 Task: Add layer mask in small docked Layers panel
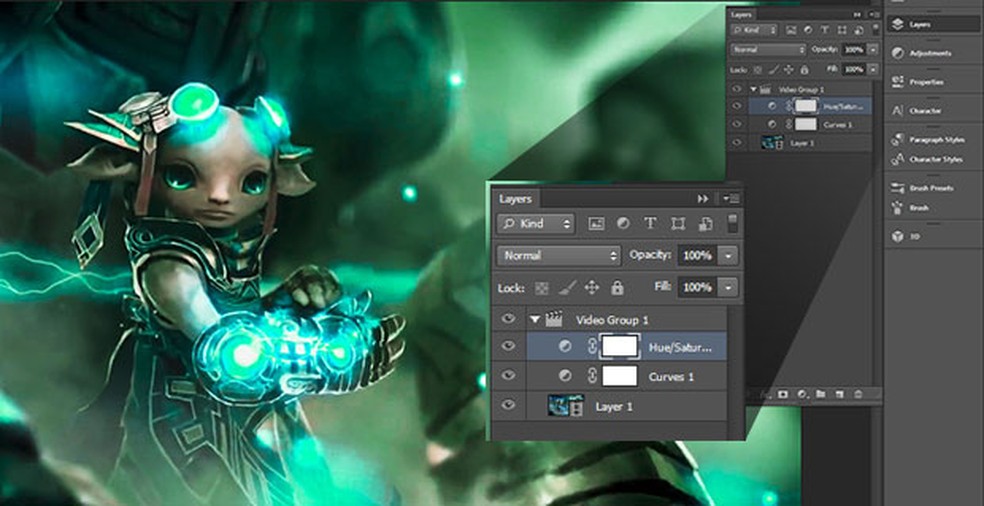(x=783, y=394)
